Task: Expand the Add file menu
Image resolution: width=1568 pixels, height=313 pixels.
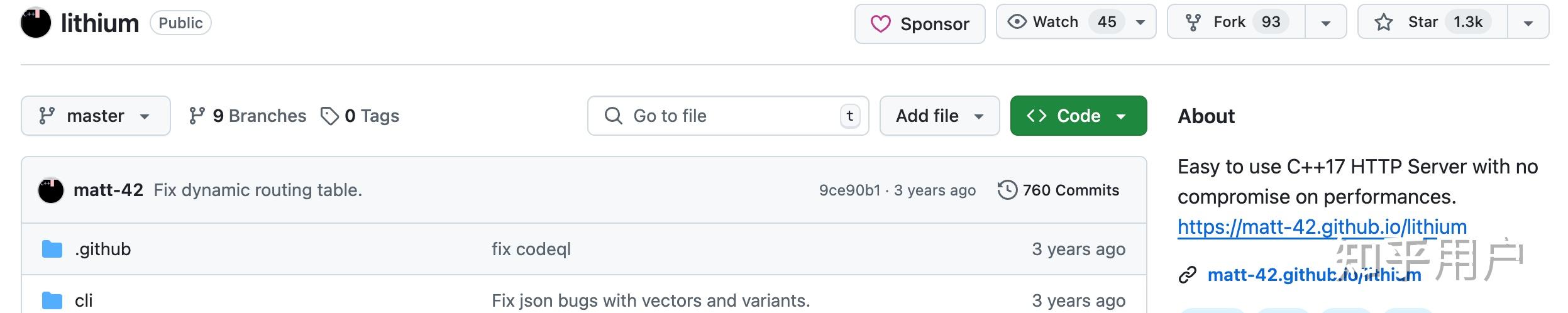Action: click(939, 116)
